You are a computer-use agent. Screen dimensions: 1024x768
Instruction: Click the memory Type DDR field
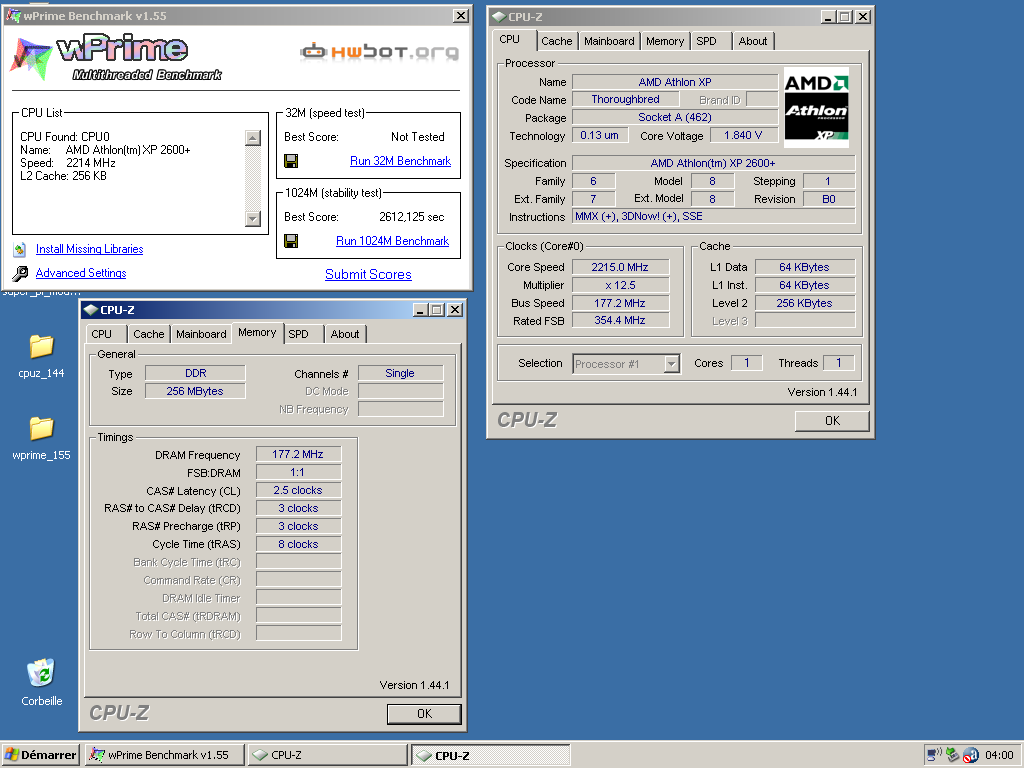(195, 373)
